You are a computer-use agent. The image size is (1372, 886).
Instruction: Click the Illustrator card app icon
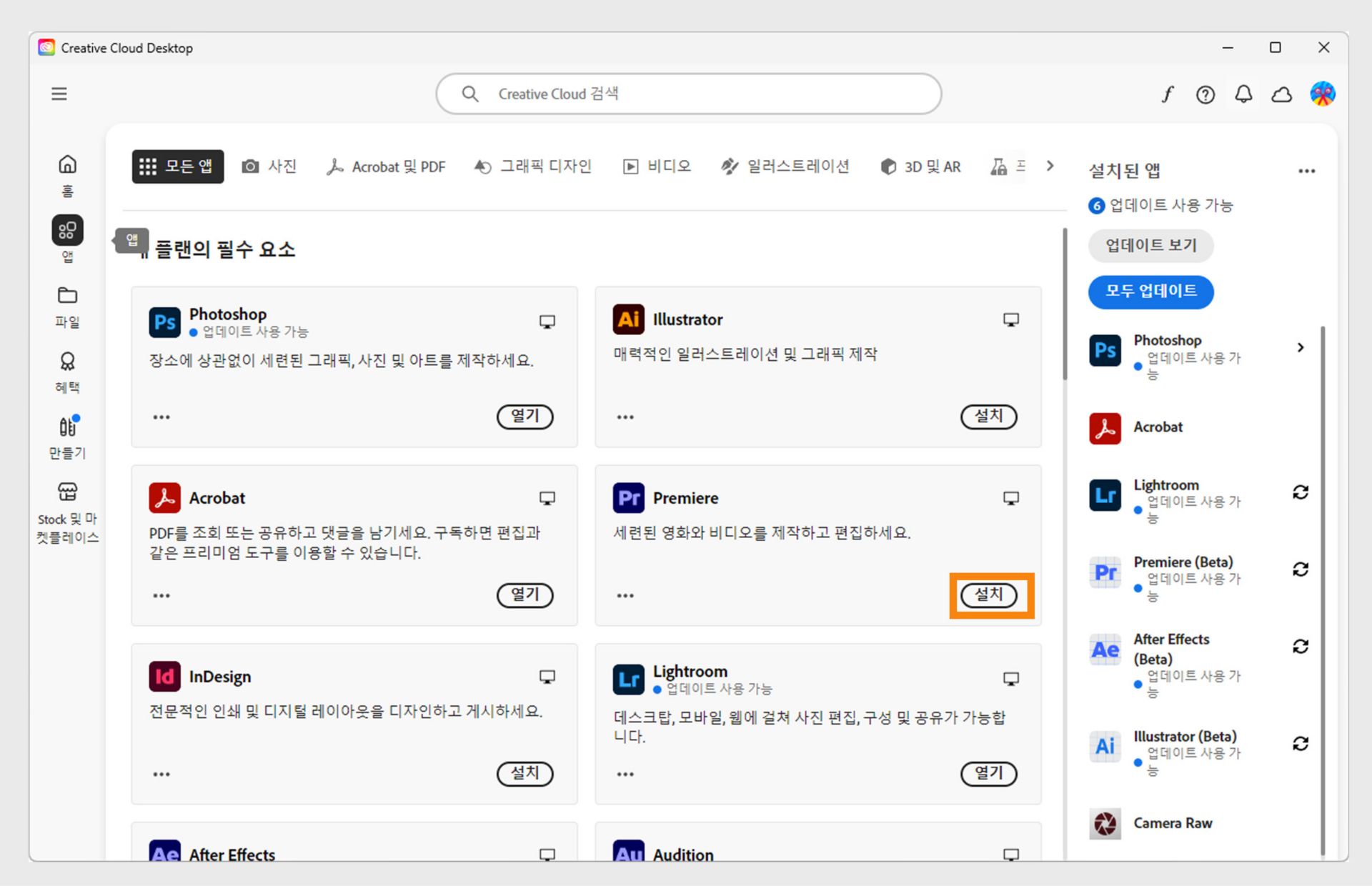[628, 319]
